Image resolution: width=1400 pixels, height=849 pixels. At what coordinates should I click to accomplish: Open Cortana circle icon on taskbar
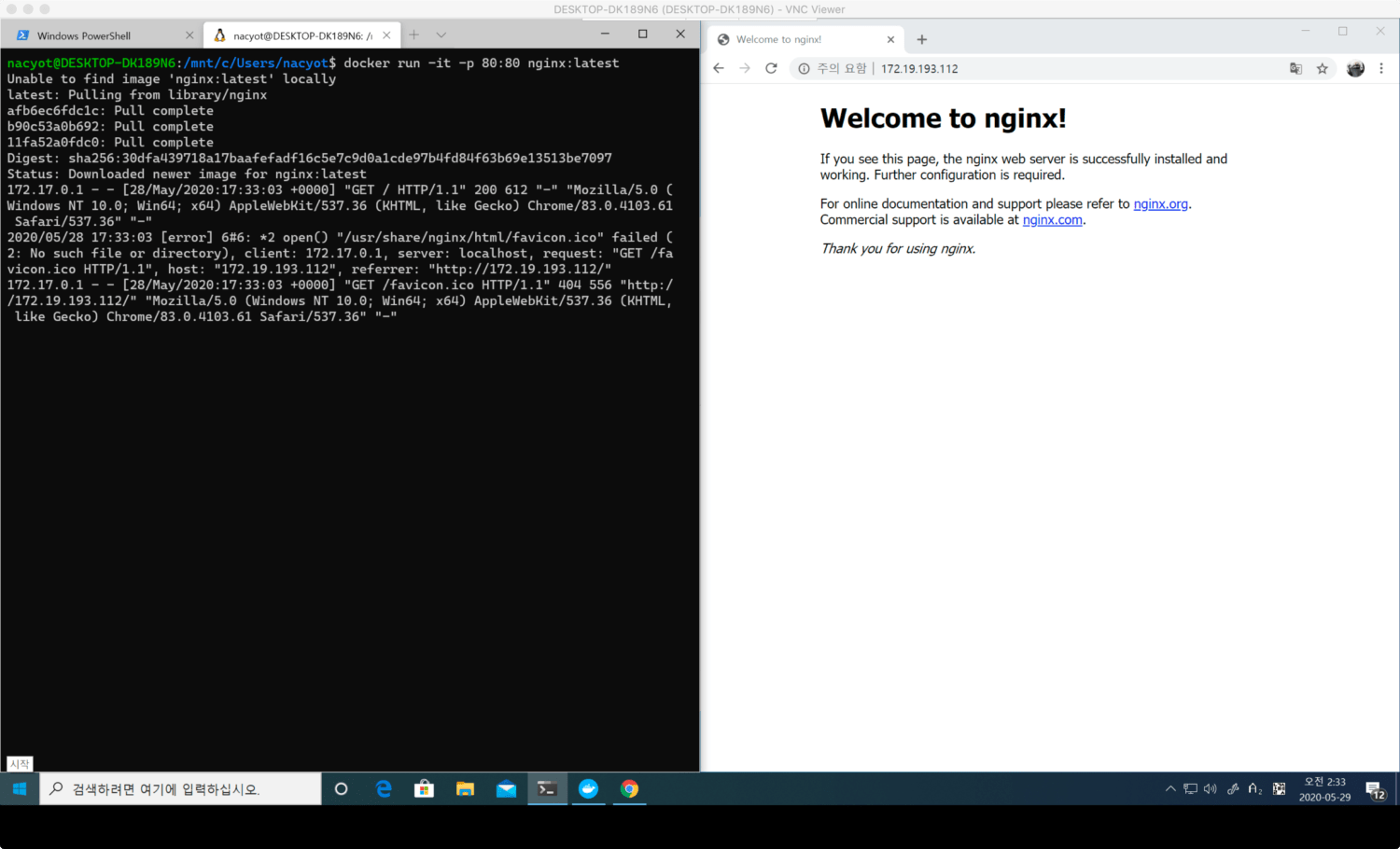342,789
